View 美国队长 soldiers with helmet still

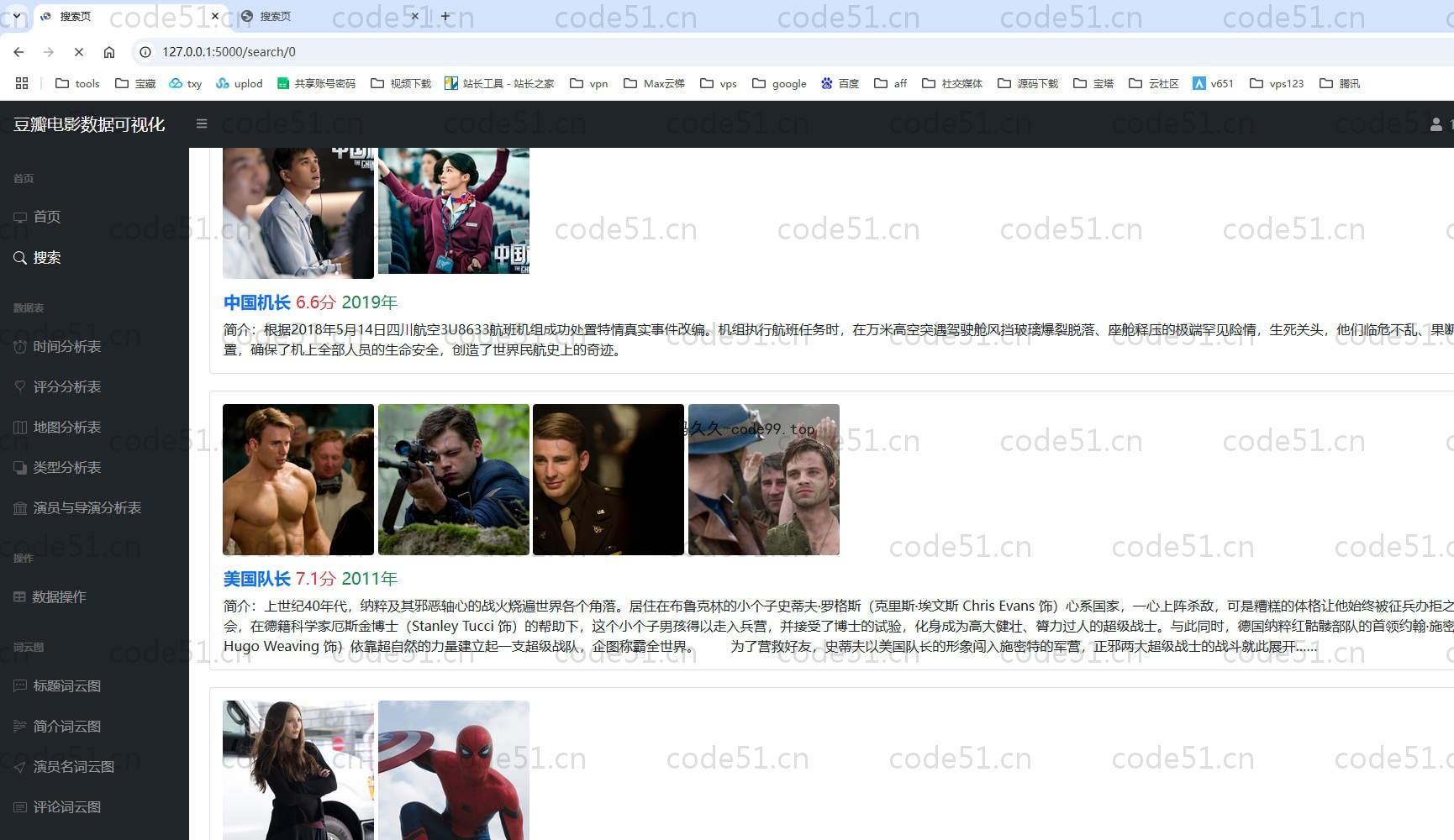pyautogui.click(x=764, y=480)
